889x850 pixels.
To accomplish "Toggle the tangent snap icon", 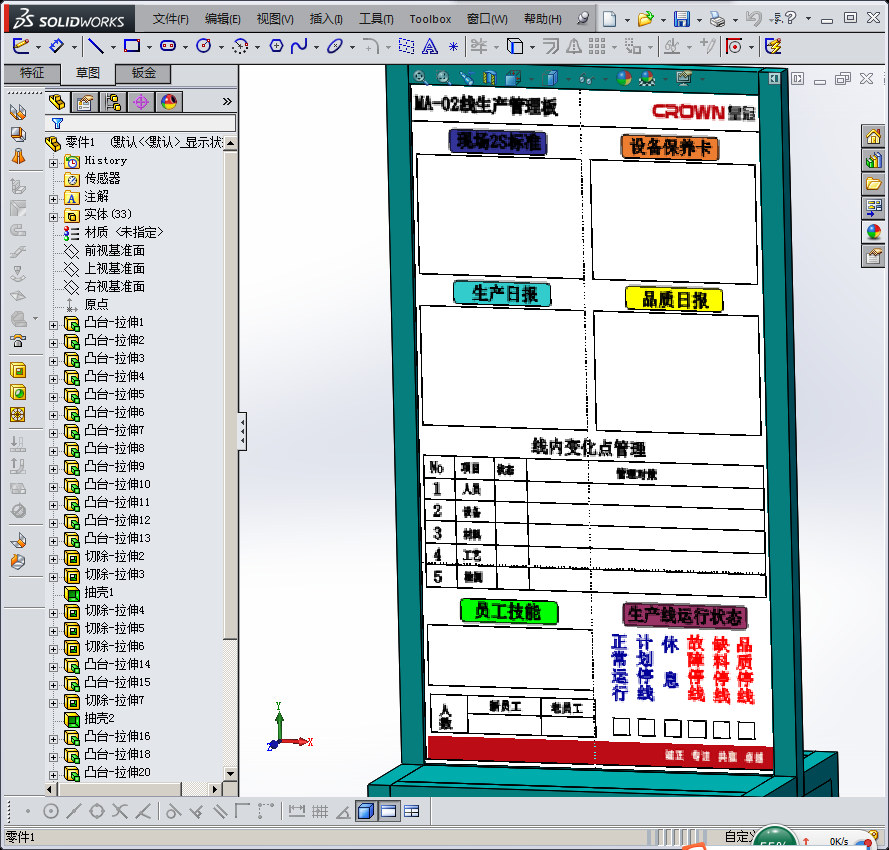I will coord(173,811).
